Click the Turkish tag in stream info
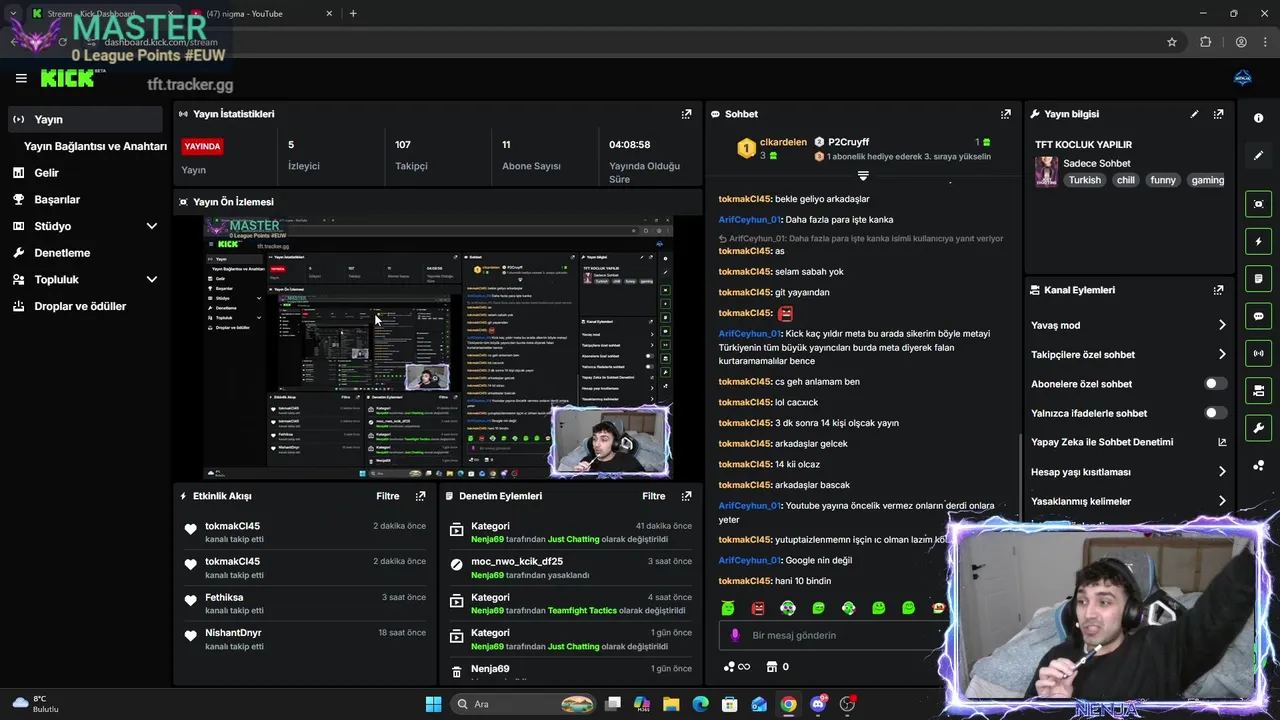The width and height of the screenshot is (1280, 720). [x=1084, y=180]
